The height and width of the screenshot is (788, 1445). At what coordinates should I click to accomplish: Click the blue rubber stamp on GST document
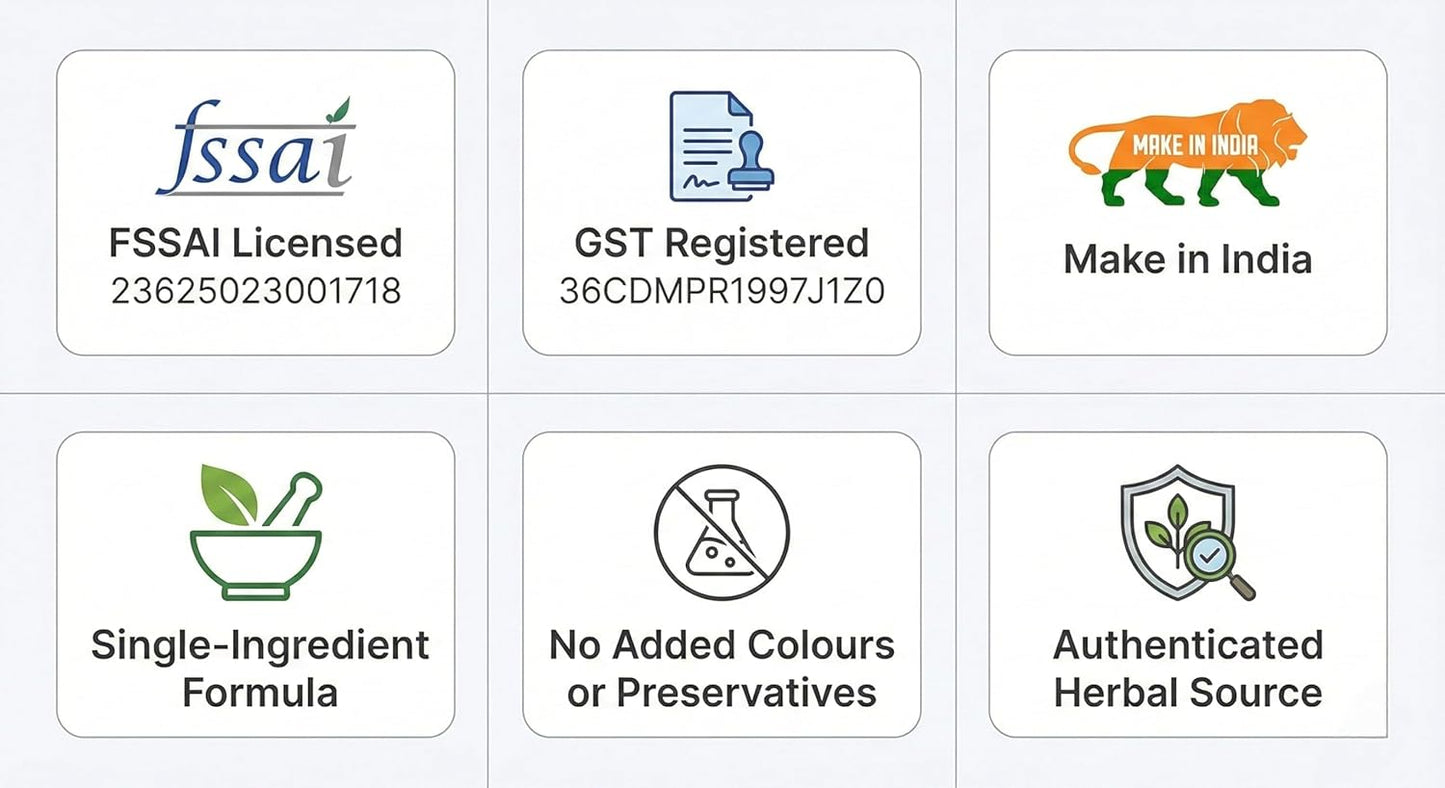tap(750, 165)
